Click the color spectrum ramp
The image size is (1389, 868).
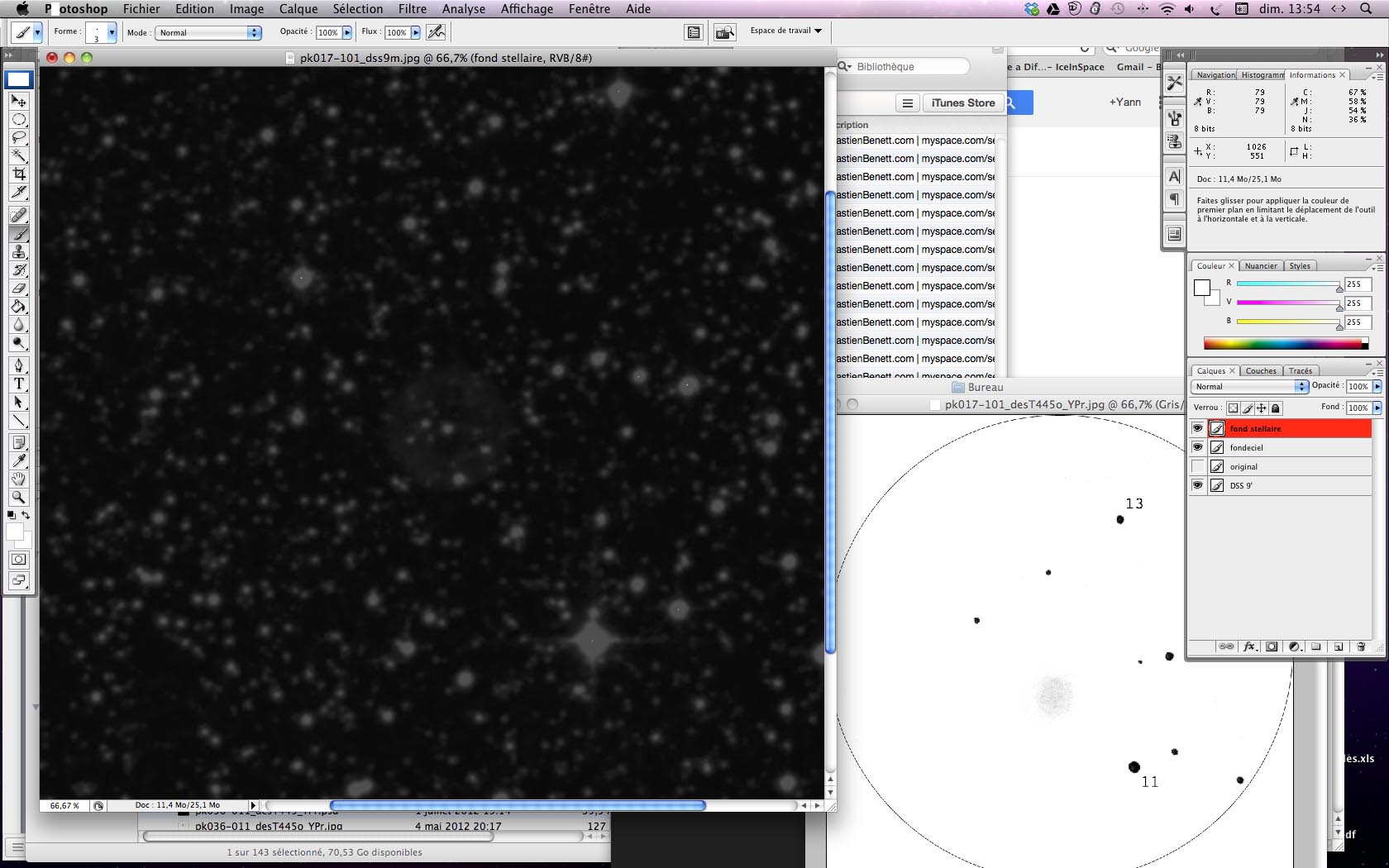coord(1286,344)
